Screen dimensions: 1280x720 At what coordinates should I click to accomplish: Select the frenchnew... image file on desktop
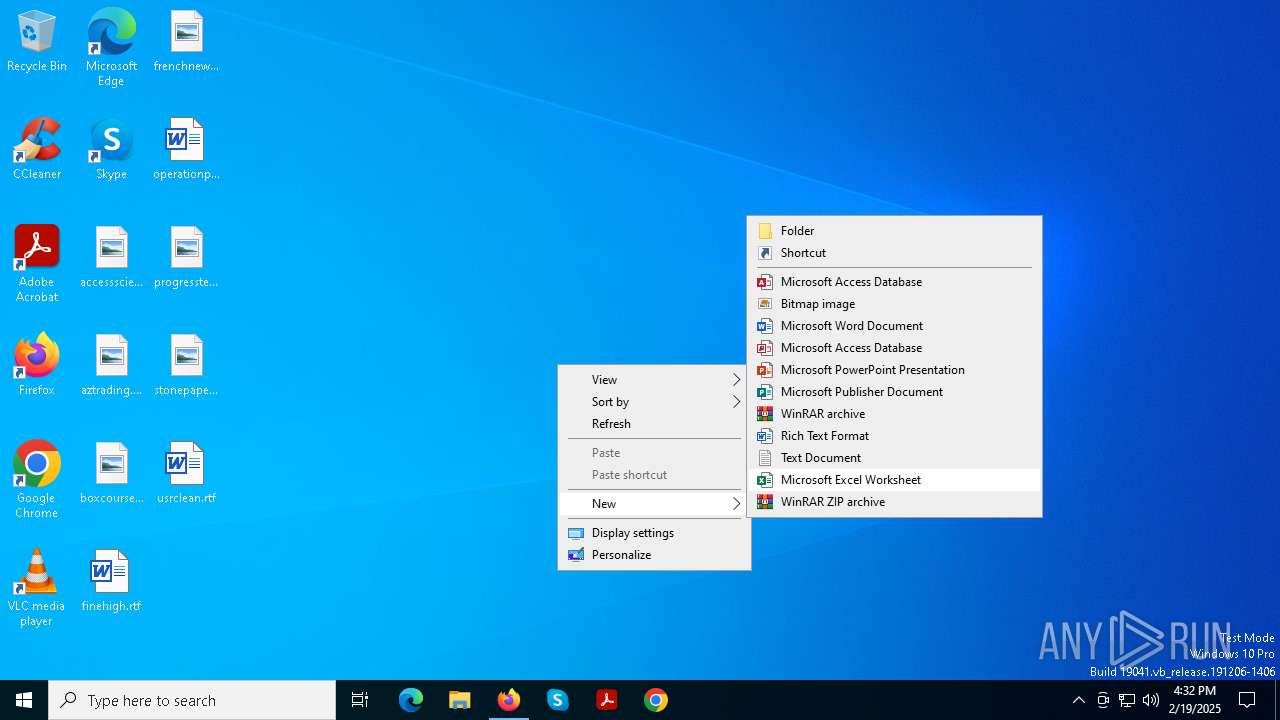point(186,42)
